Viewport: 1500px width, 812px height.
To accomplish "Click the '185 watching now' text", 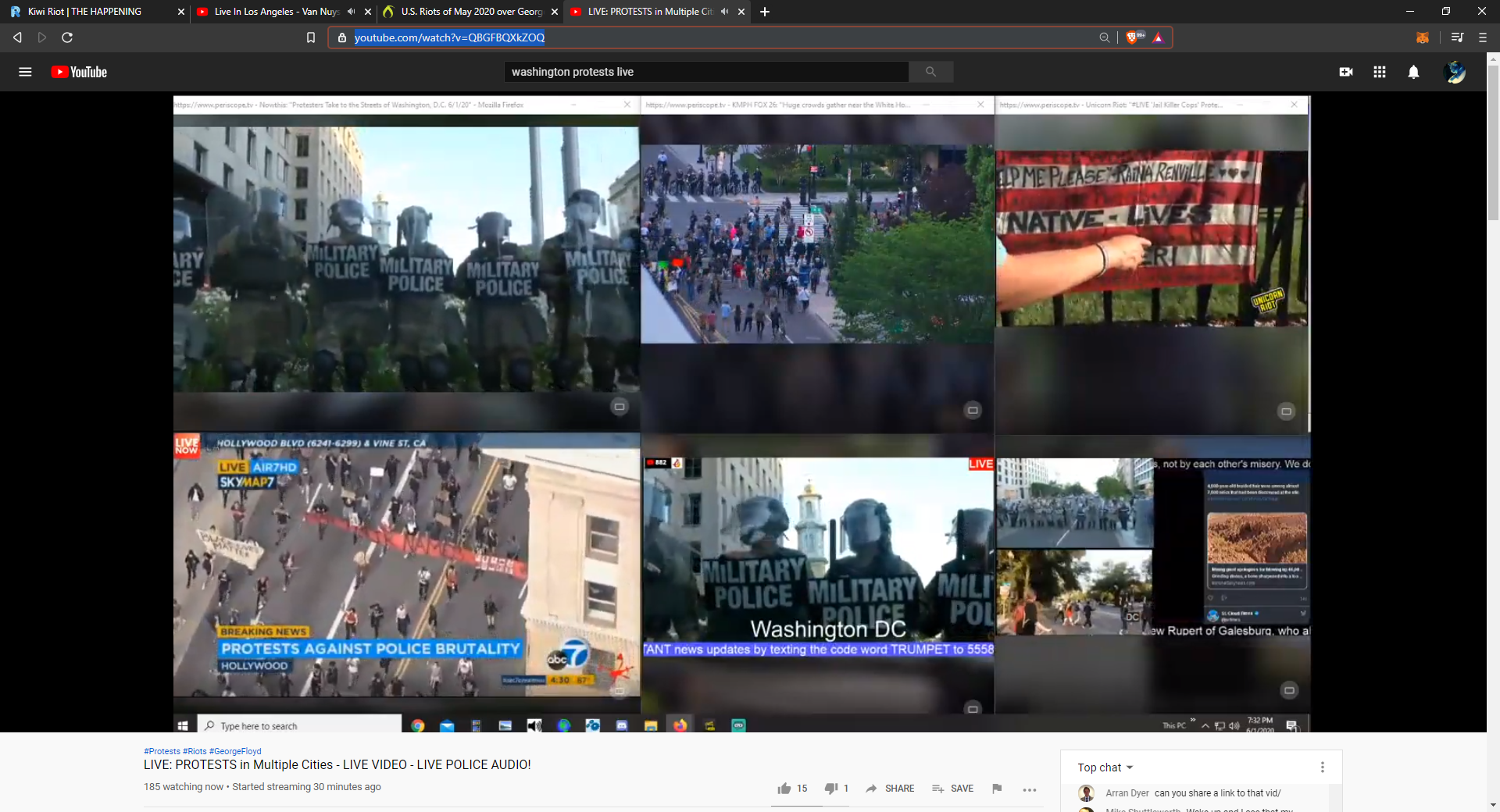I will click(183, 787).
